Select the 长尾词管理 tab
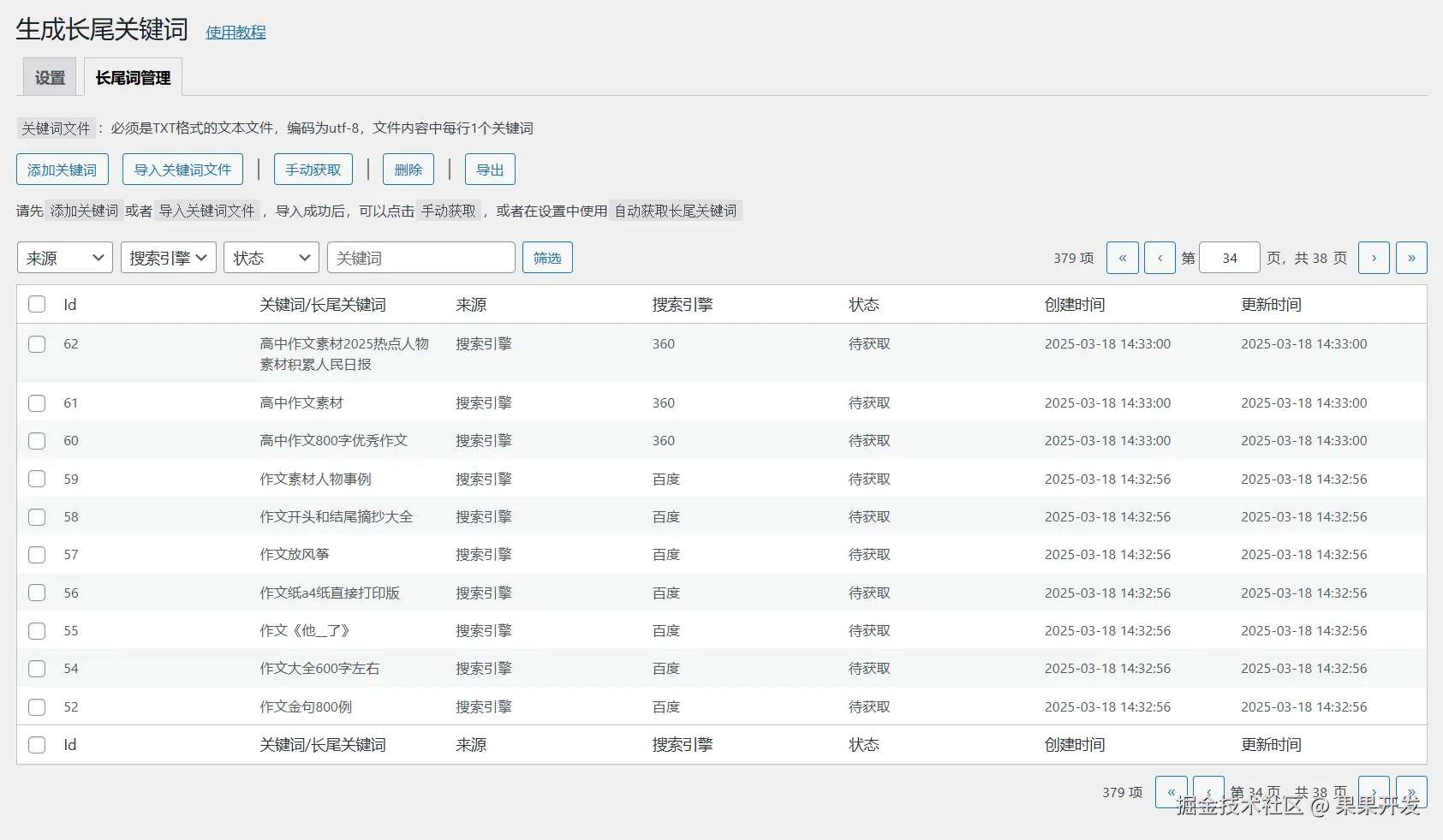This screenshot has height=840, width=1443. (133, 76)
